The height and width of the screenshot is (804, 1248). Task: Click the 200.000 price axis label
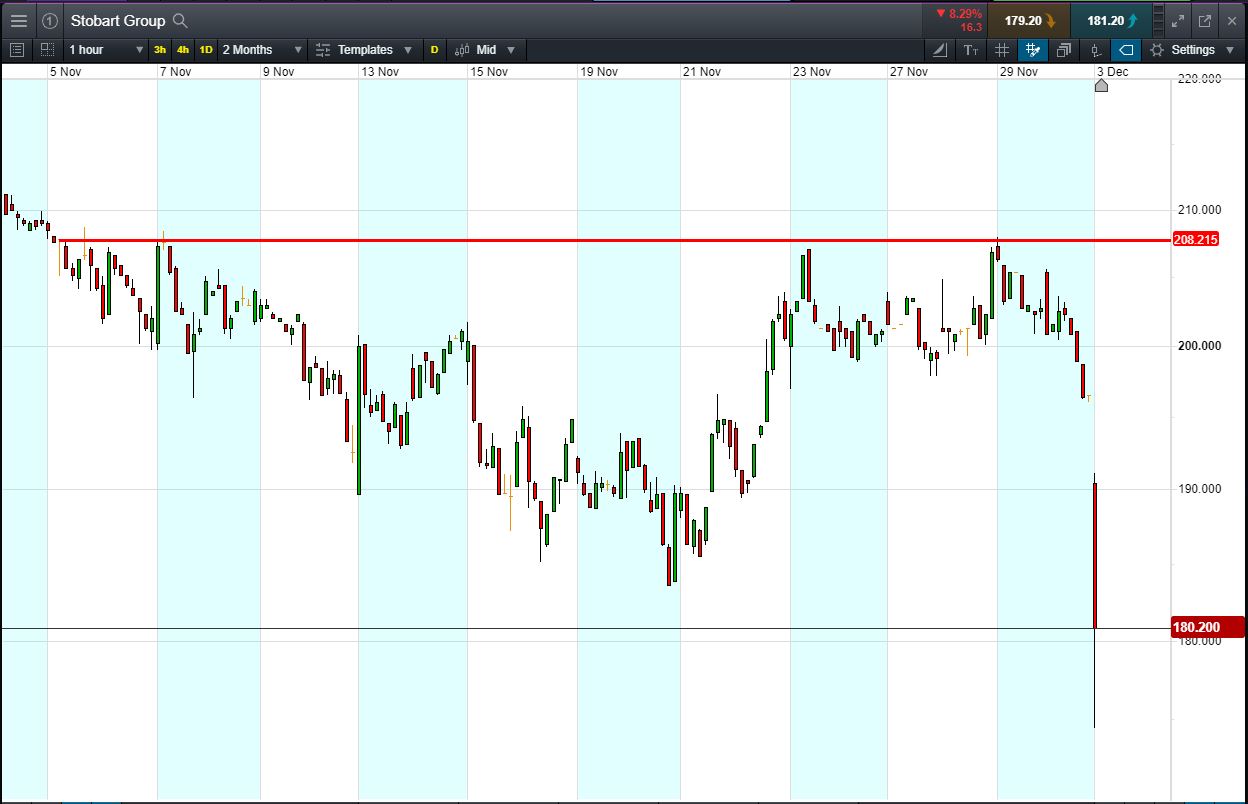pyautogui.click(x=1199, y=346)
